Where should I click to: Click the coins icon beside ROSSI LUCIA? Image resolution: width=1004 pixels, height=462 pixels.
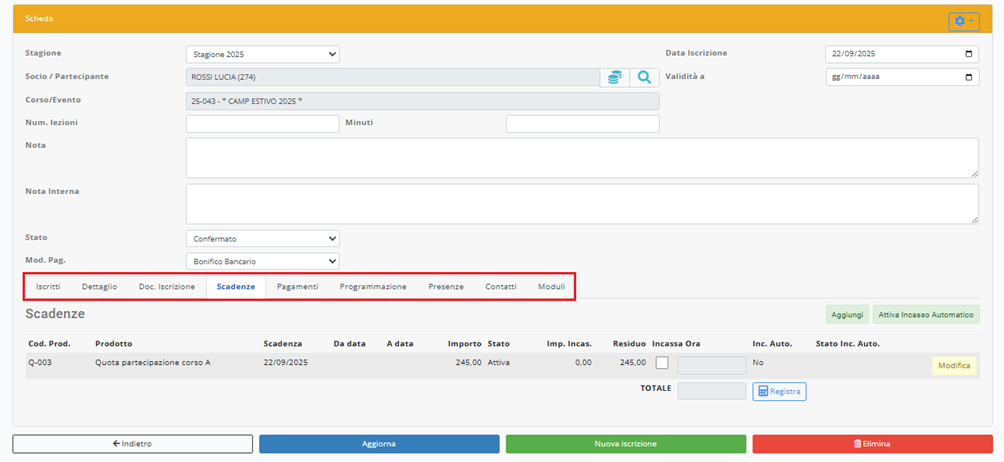click(x=615, y=77)
